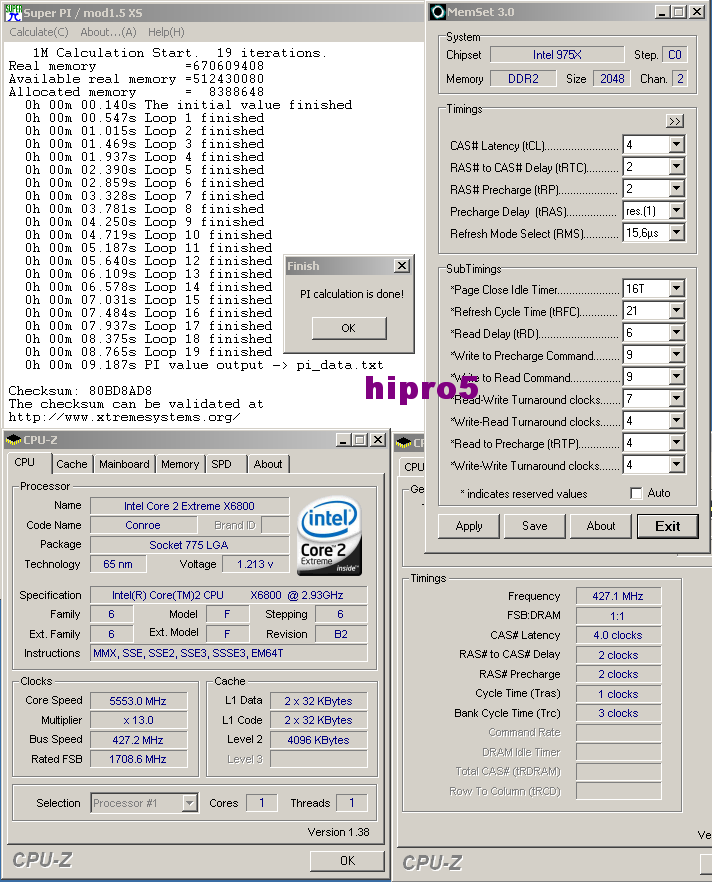This screenshot has width=712, height=882.
Task: Close the CPU-Z window
Action: click(x=377, y=440)
